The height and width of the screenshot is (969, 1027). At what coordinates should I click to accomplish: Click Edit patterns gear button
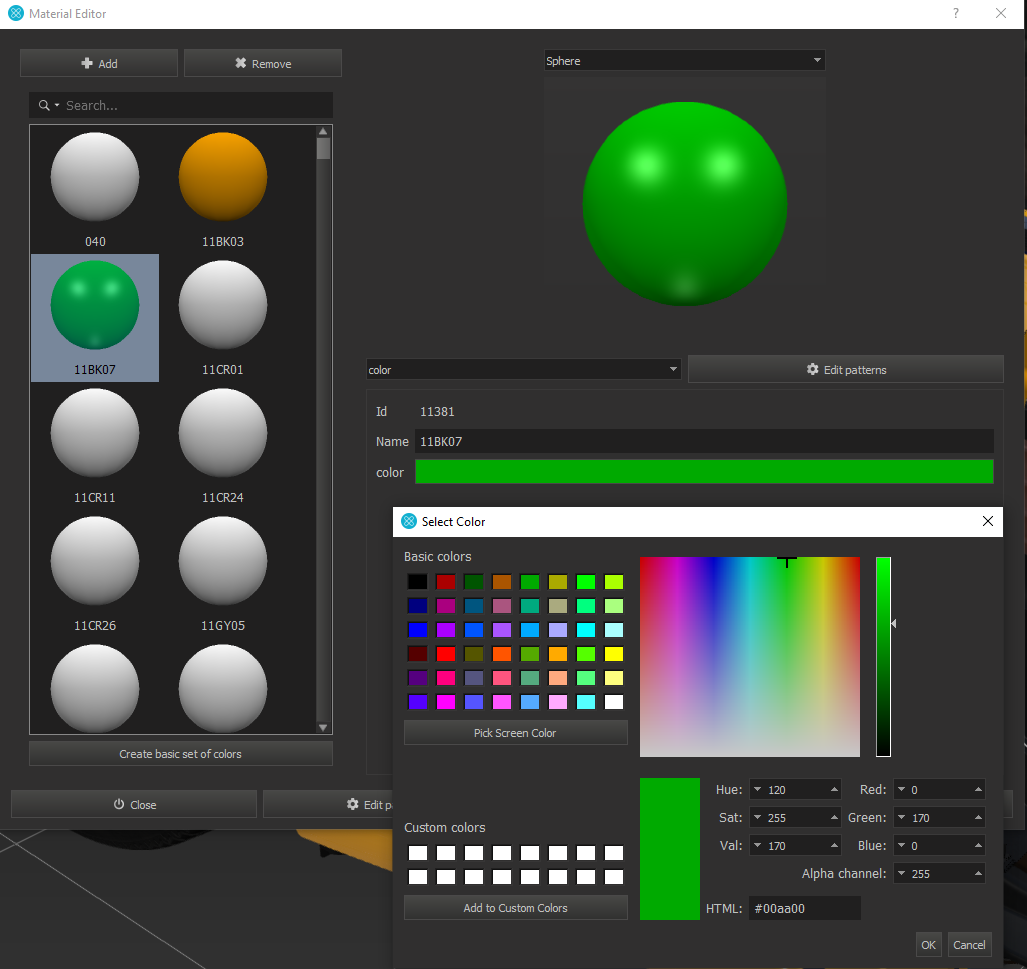click(845, 370)
